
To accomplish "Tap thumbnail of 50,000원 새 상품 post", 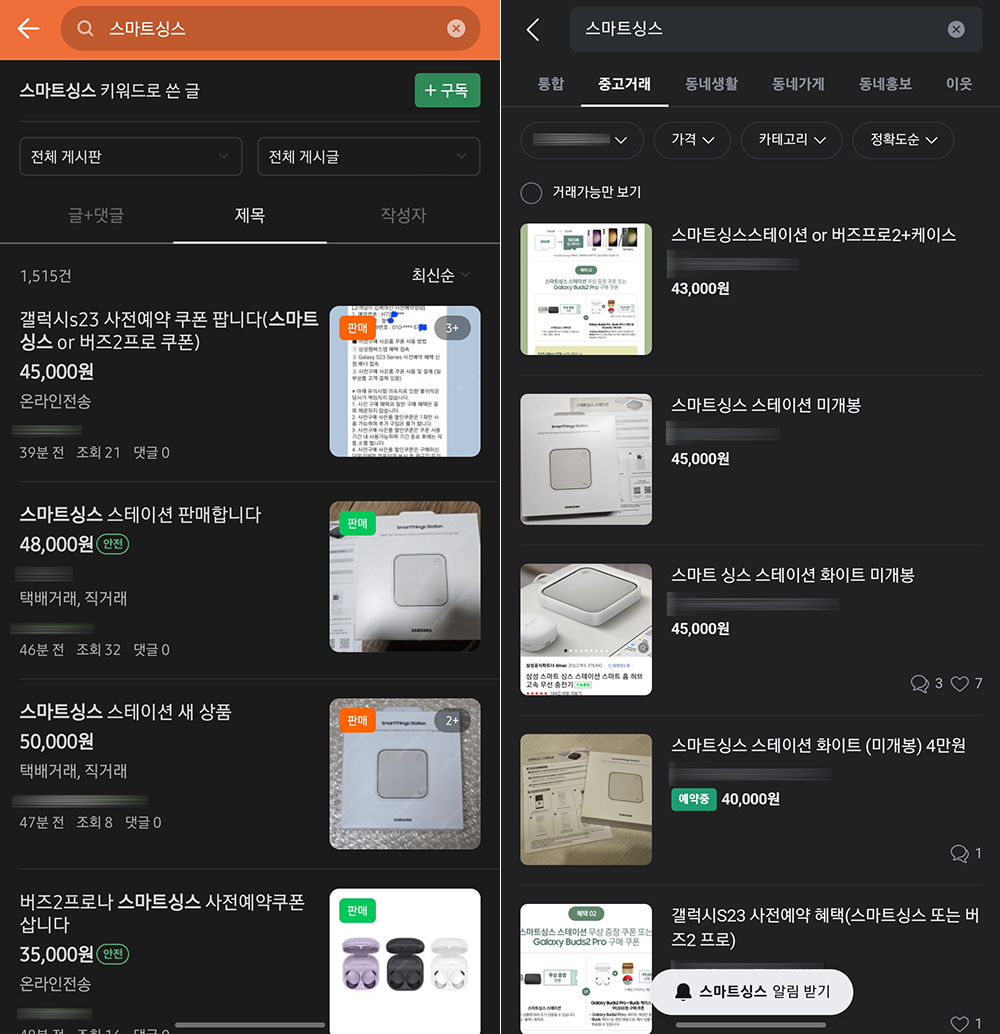I will [405, 774].
